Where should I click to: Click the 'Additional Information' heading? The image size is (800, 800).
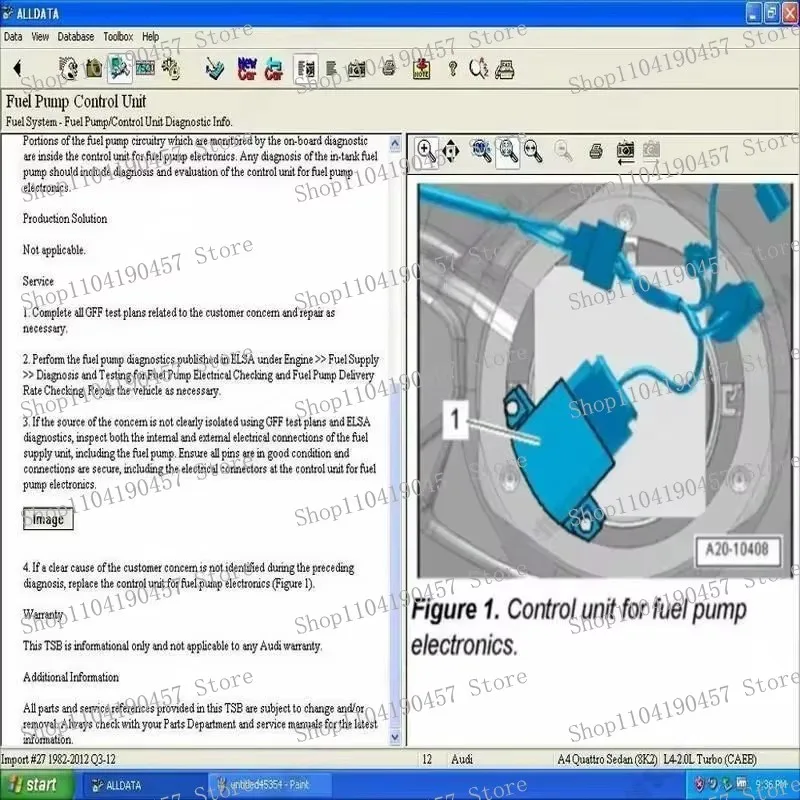click(71, 677)
